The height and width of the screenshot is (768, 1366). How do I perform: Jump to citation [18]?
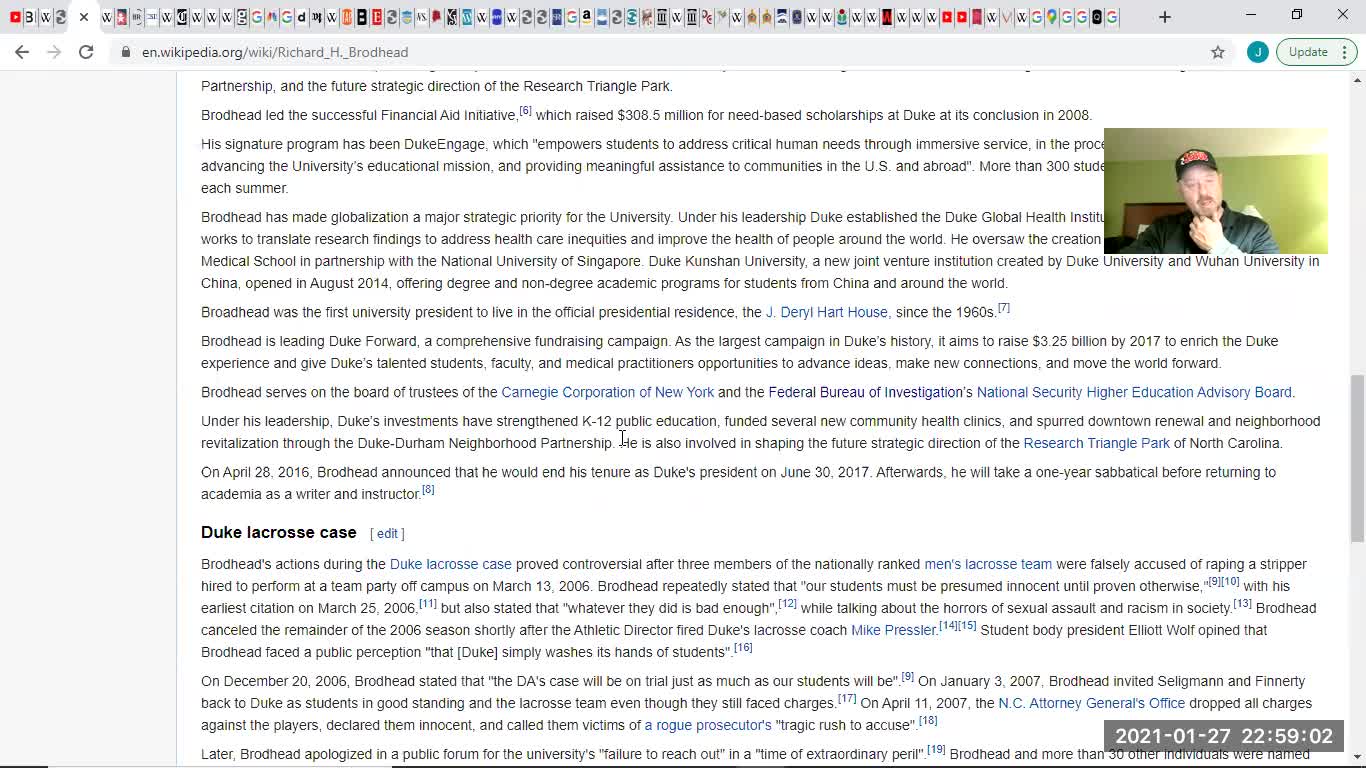coord(928,721)
